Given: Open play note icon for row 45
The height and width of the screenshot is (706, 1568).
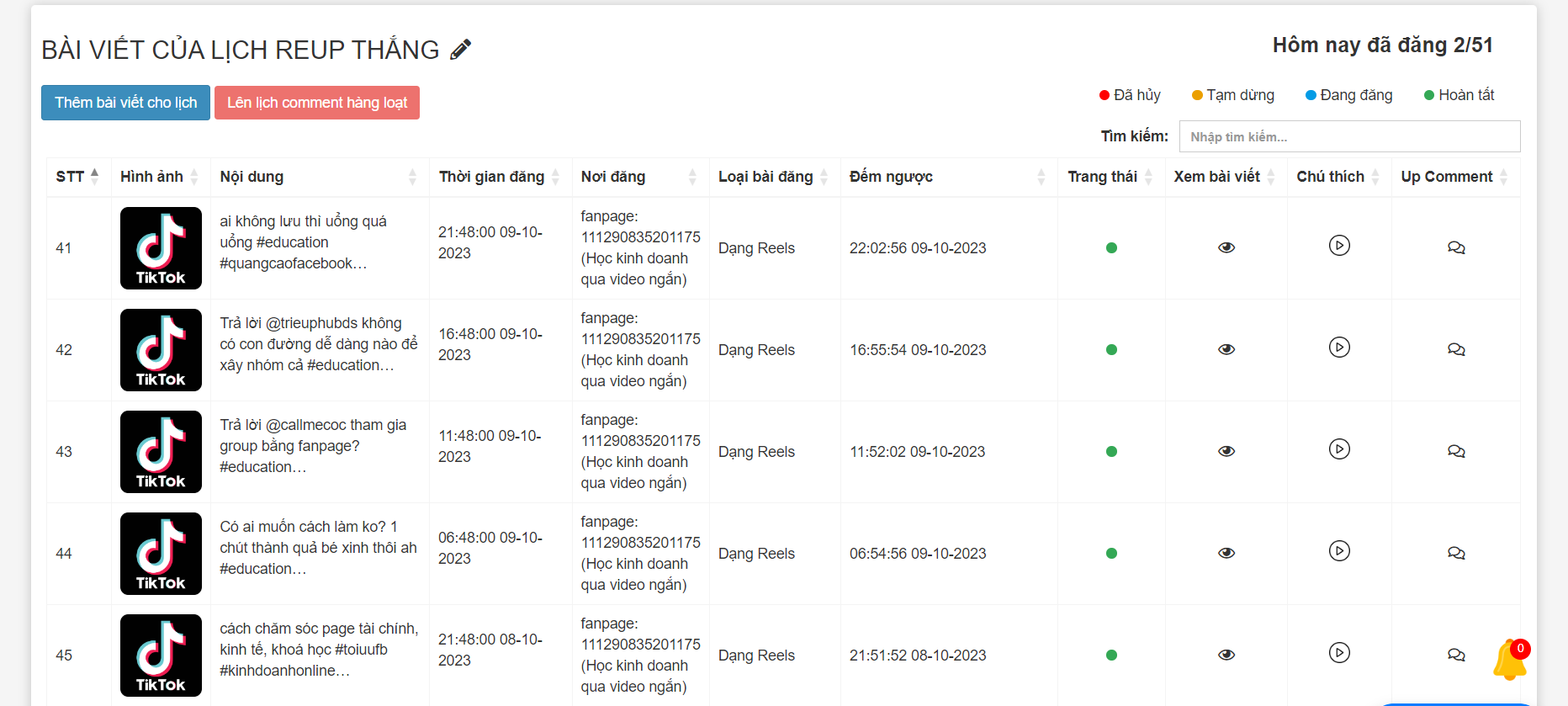Looking at the screenshot, I should click(1339, 652).
